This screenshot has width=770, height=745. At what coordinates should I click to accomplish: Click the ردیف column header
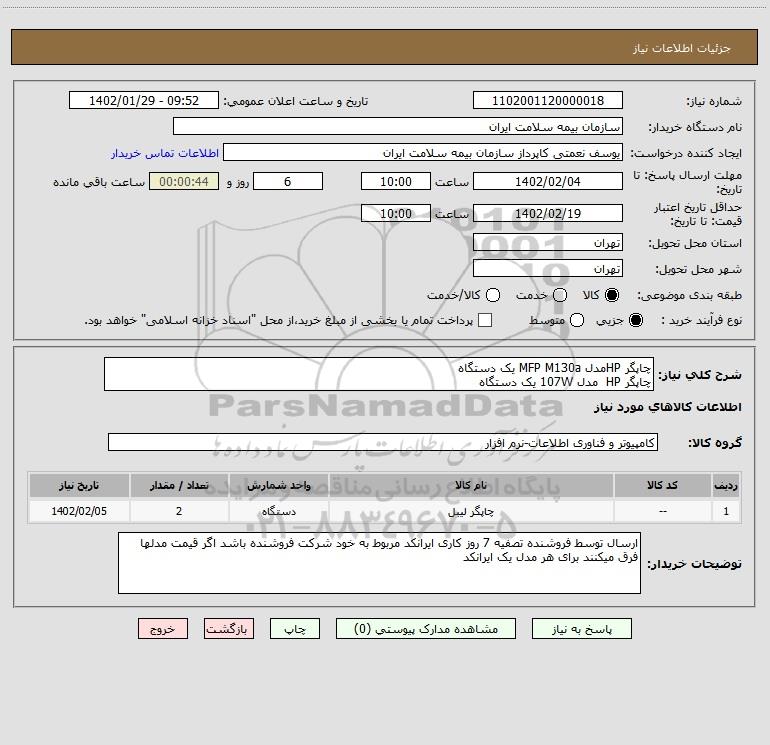(x=726, y=485)
